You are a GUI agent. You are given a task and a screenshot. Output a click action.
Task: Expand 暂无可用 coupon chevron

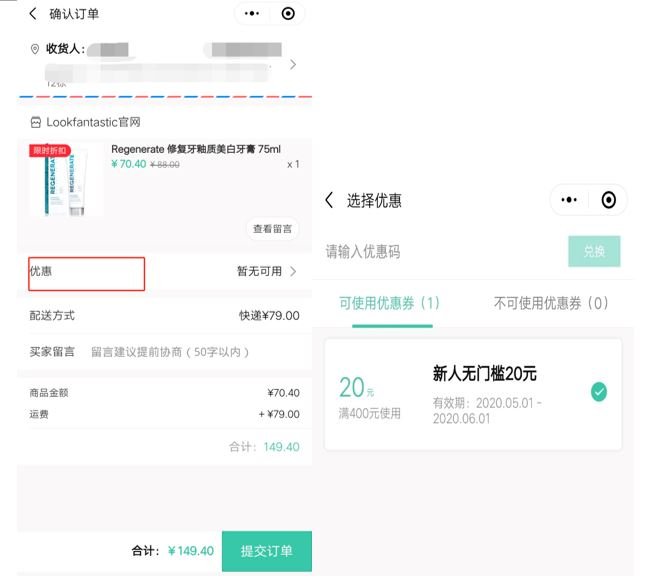point(294,271)
